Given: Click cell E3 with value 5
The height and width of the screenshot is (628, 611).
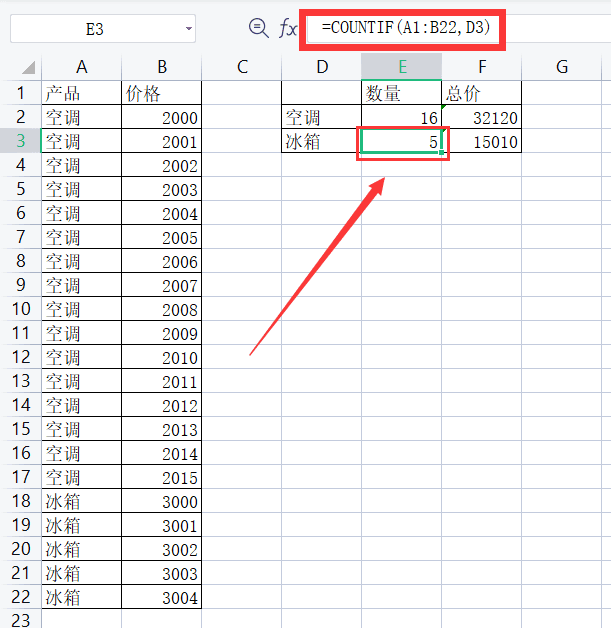Looking at the screenshot, I should pyautogui.click(x=402, y=141).
